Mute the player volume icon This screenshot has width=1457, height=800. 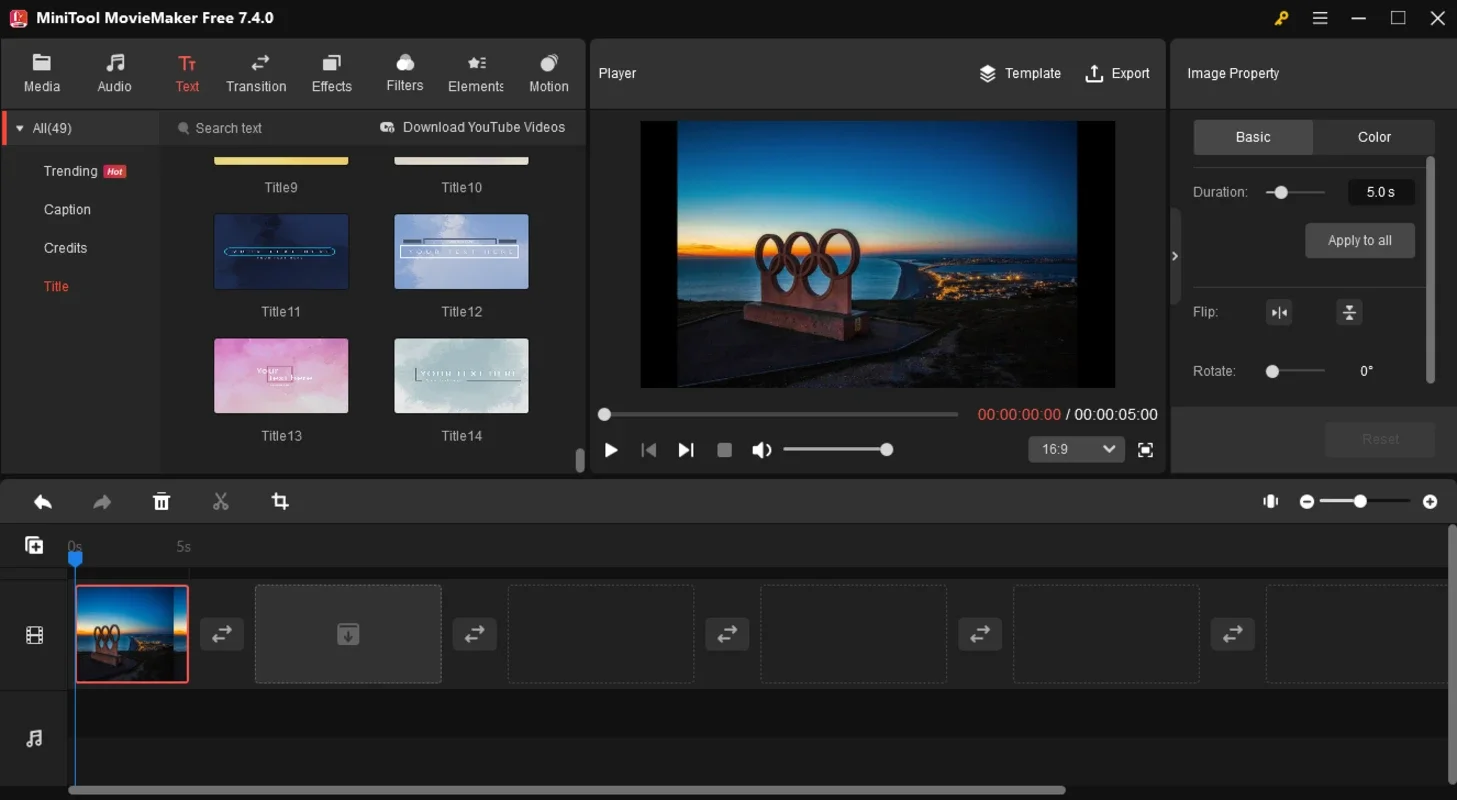(x=762, y=450)
